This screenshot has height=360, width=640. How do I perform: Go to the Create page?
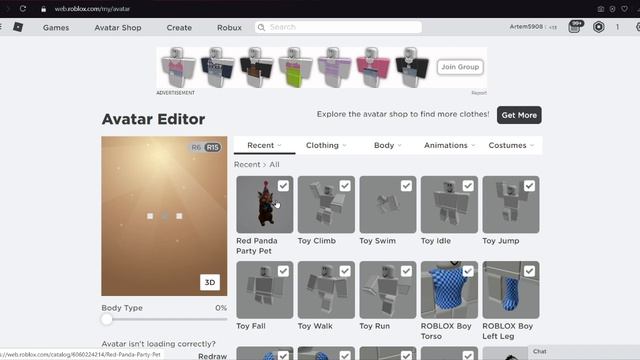coord(179,28)
